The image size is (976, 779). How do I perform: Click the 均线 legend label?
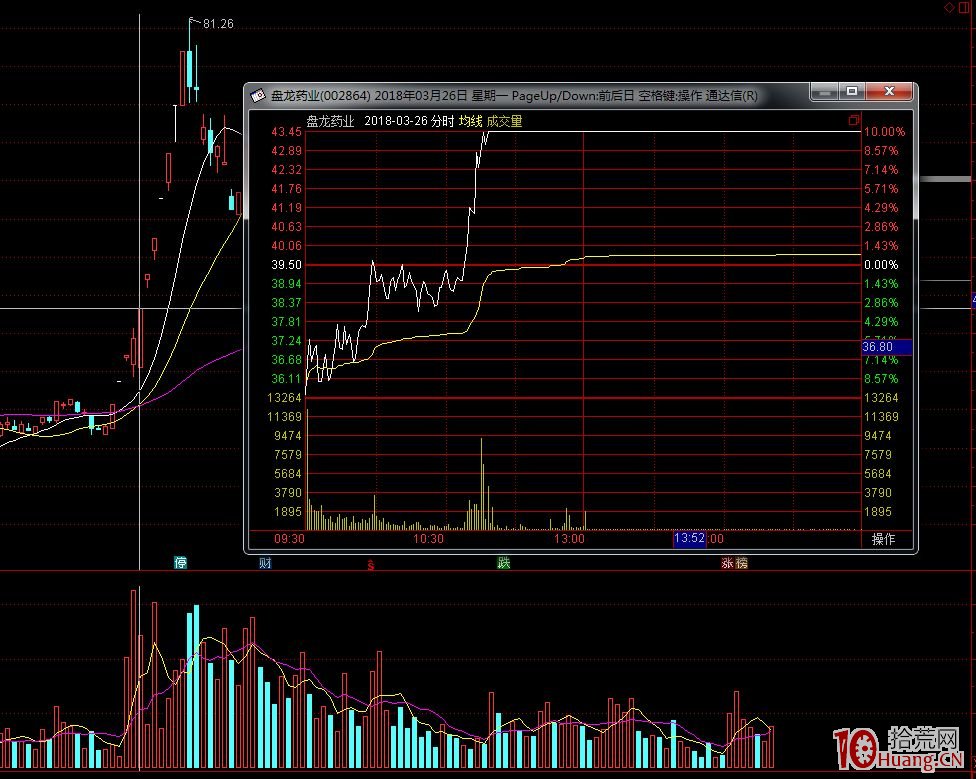471,121
